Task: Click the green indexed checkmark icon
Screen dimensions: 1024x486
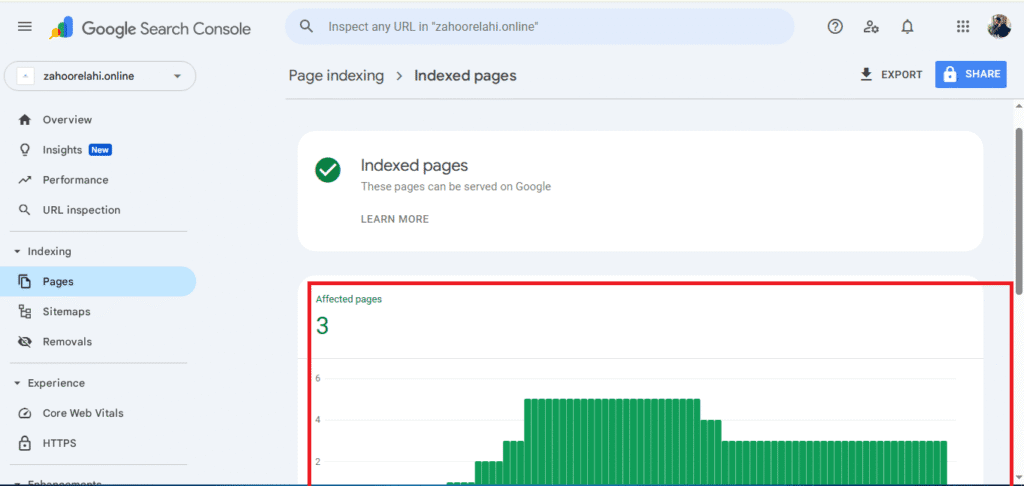Action: (327, 170)
